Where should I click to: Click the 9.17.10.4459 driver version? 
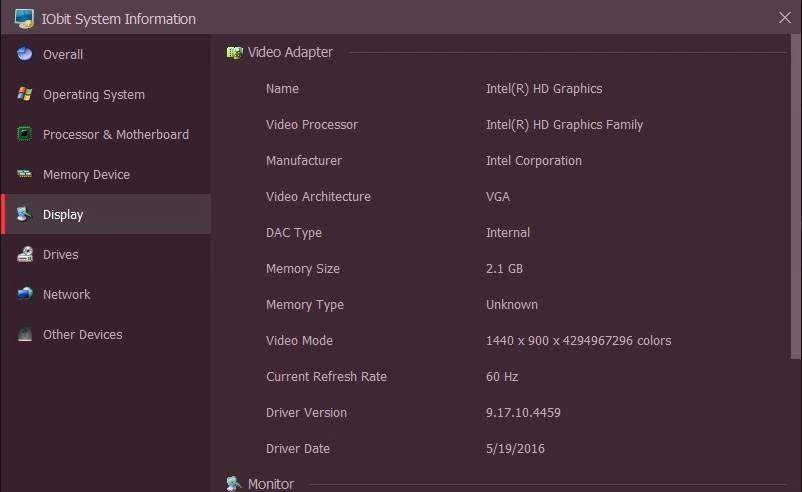click(x=523, y=413)
